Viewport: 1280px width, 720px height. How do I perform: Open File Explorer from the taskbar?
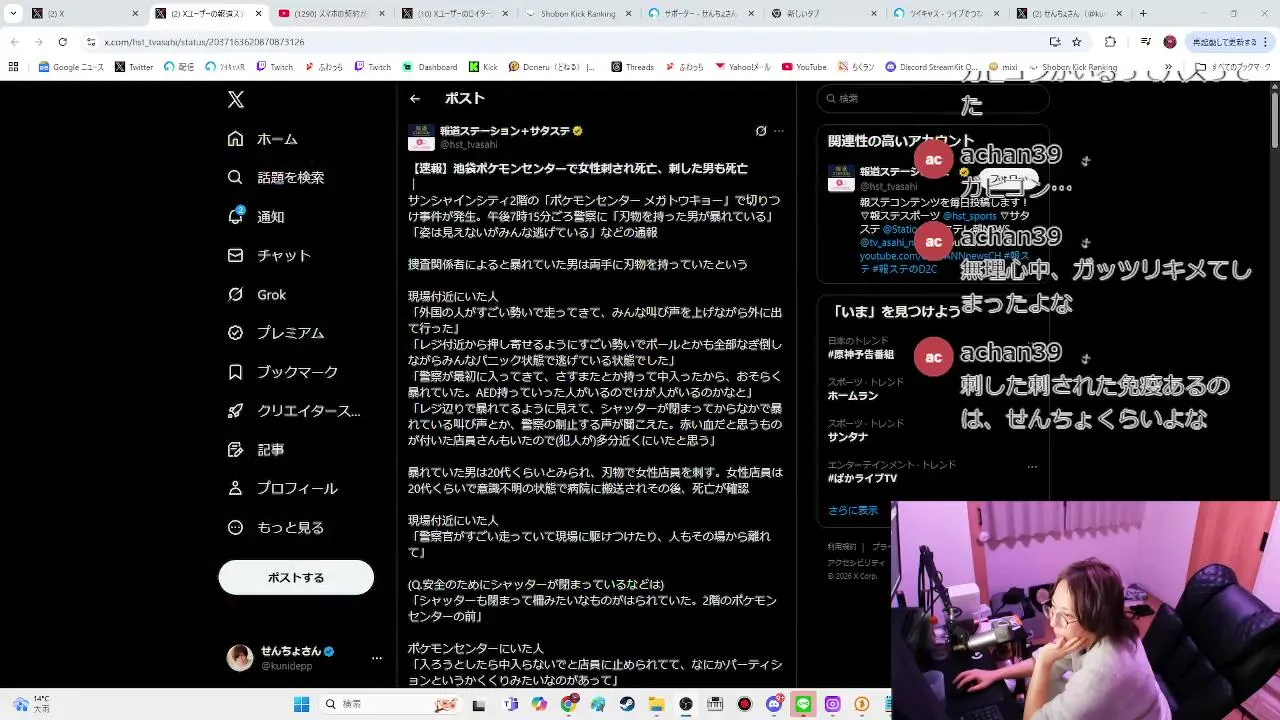point(656,704)
